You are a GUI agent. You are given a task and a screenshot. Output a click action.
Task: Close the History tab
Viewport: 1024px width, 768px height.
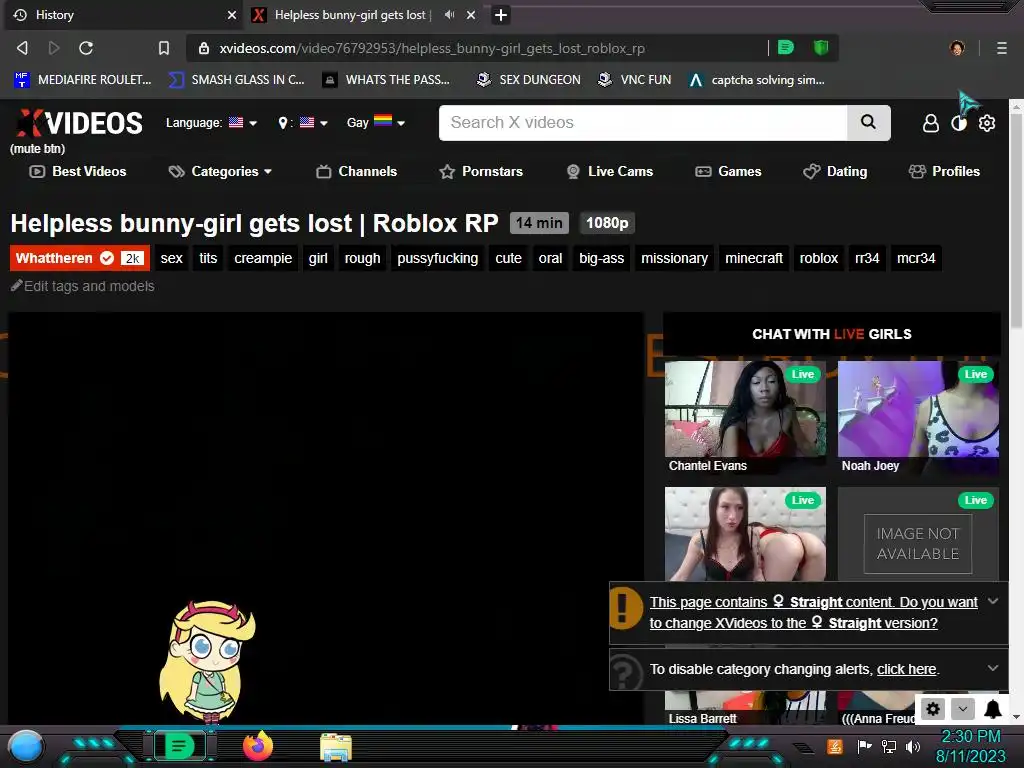coord(231,14)
